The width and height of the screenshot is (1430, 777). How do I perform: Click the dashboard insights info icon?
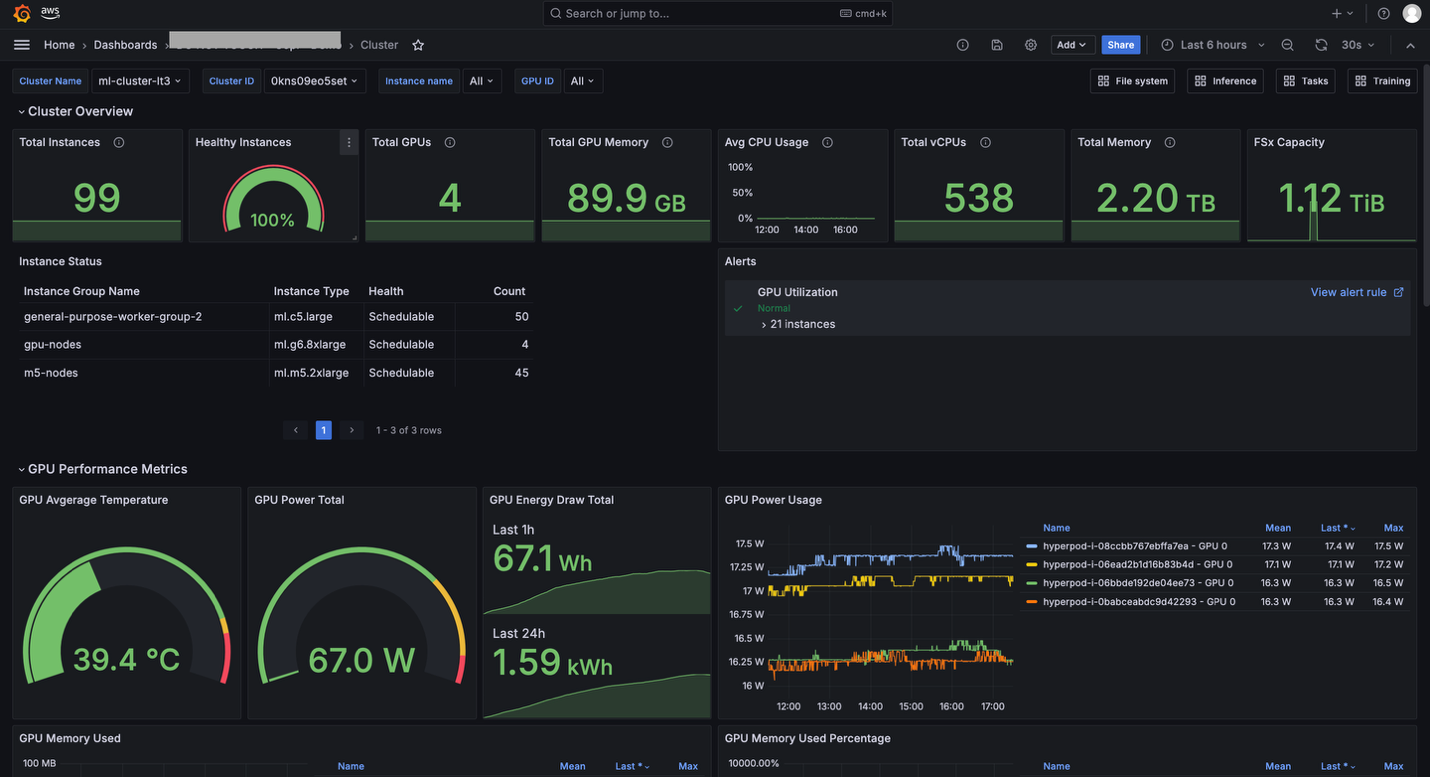(962, 45)
